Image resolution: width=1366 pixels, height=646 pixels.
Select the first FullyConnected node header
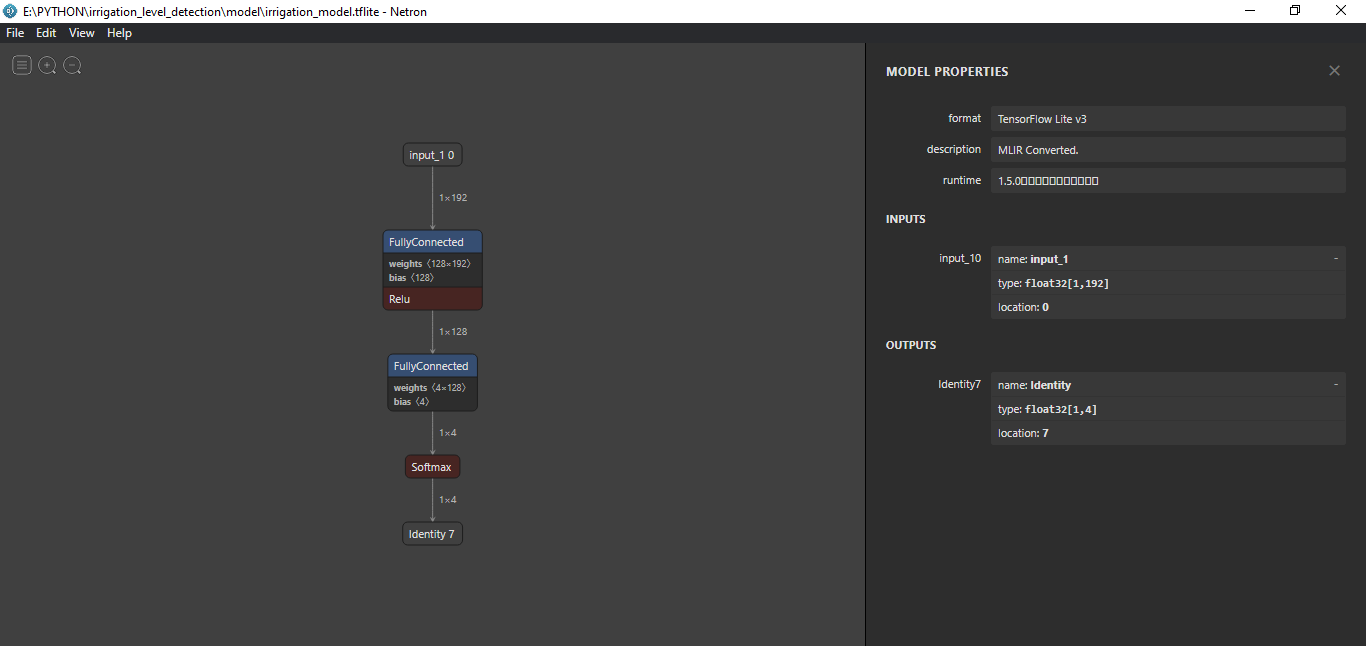point(432,242)
